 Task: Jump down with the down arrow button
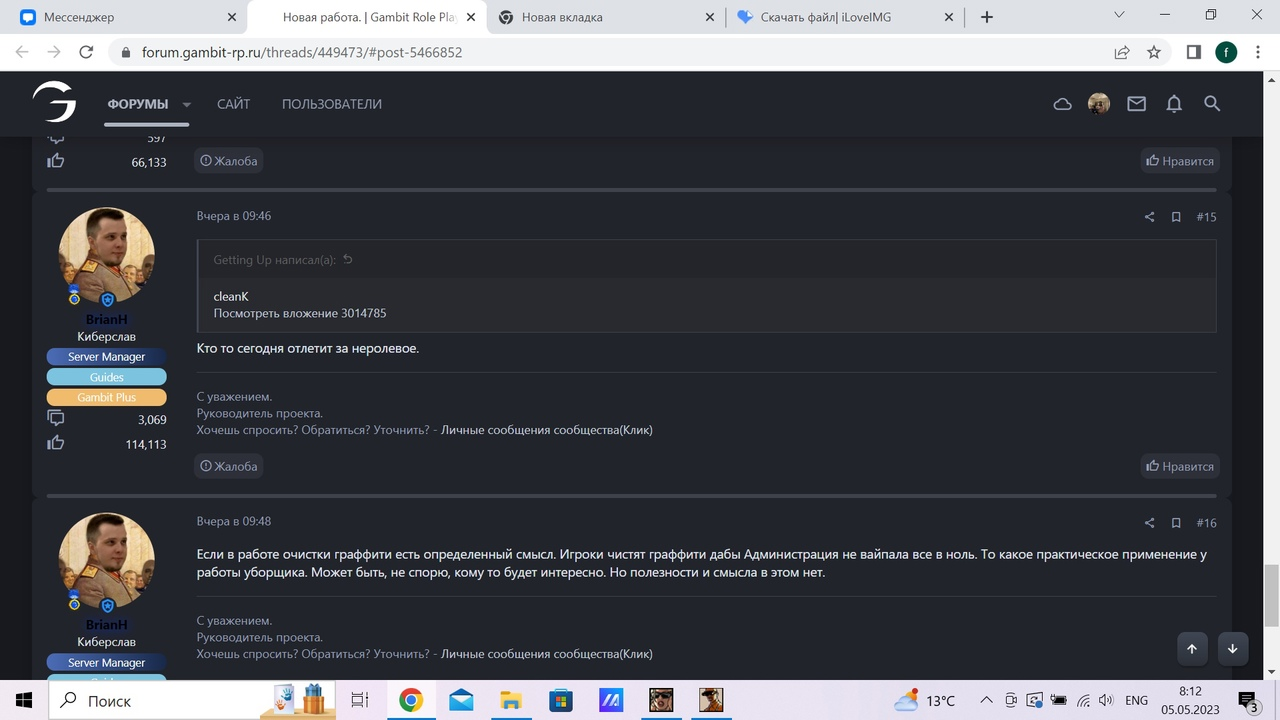pos(1232,648)
